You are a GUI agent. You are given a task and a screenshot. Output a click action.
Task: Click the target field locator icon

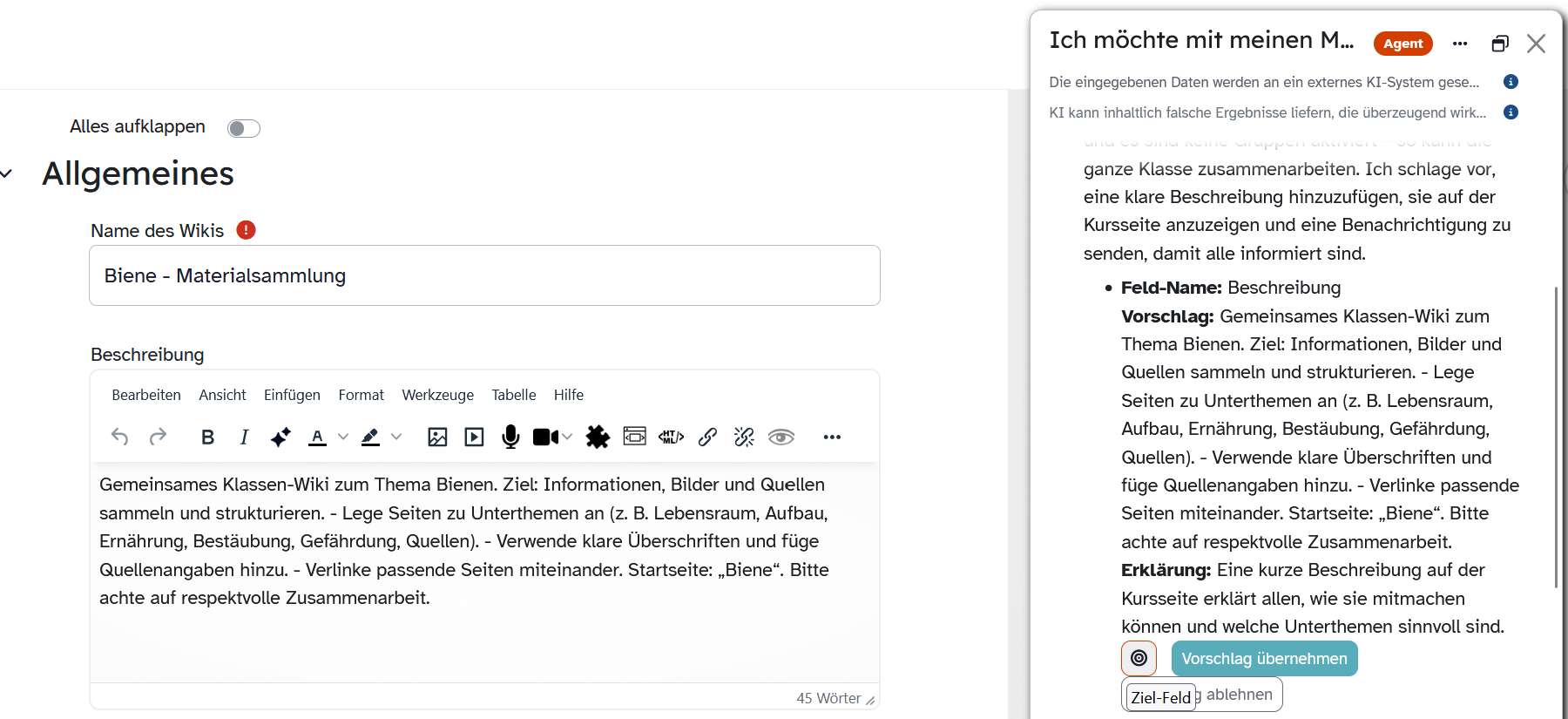[1139, 659]
